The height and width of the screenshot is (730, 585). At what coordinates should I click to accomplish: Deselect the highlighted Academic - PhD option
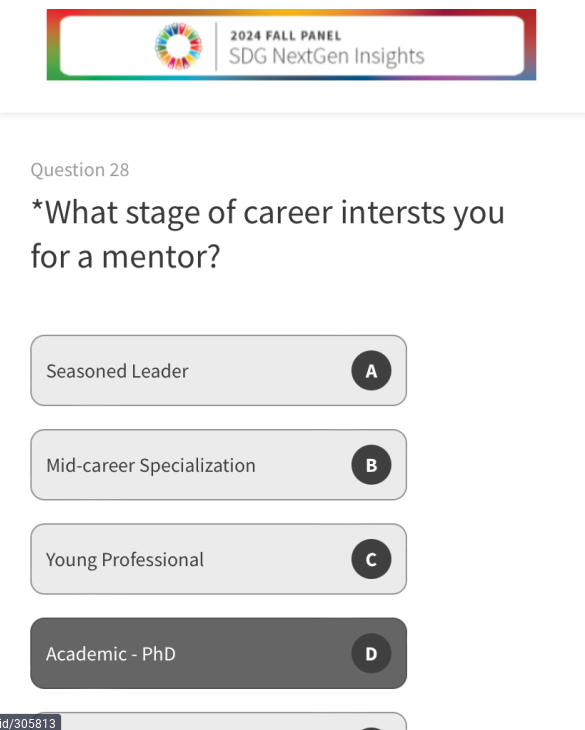point(218,653)
